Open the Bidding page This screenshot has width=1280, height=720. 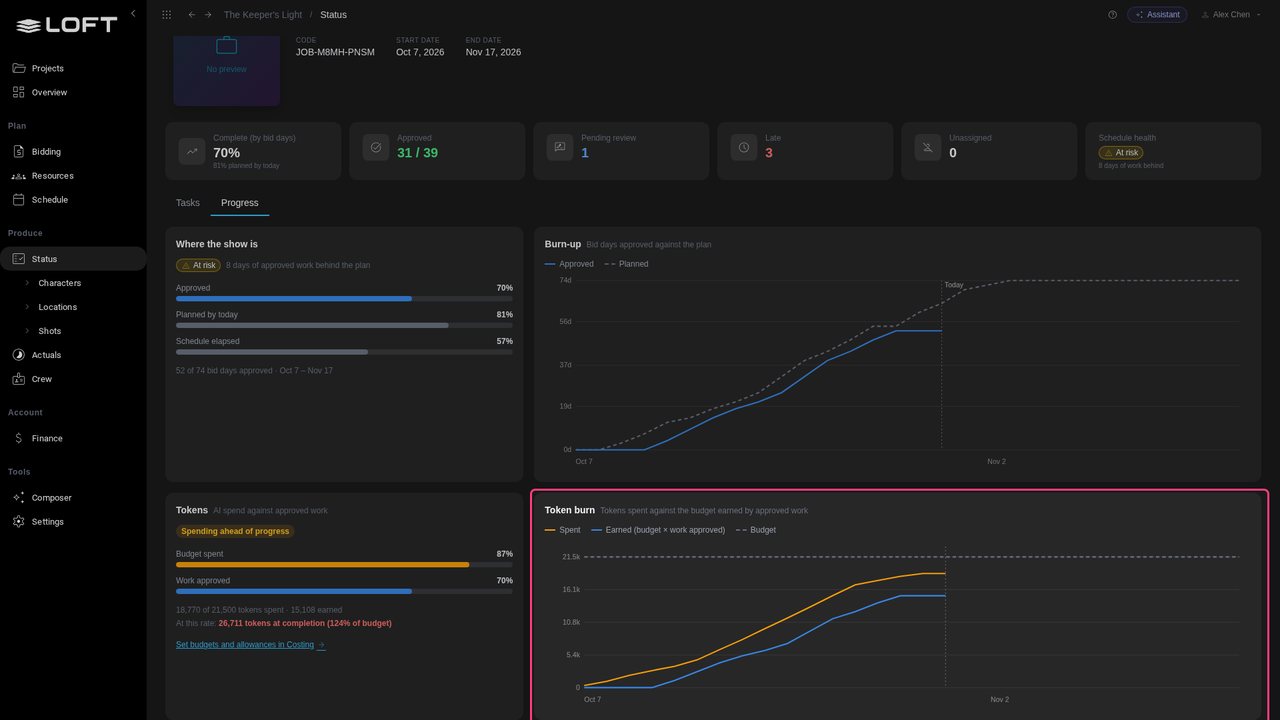tap(73, 152)
